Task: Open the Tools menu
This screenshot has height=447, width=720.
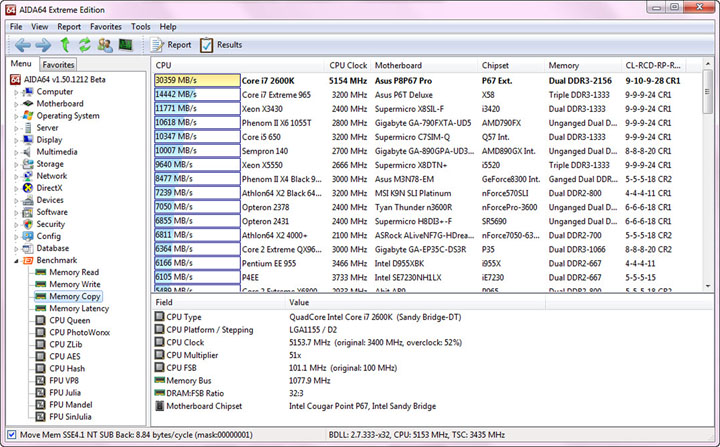Action: click(x=141, y=27)
